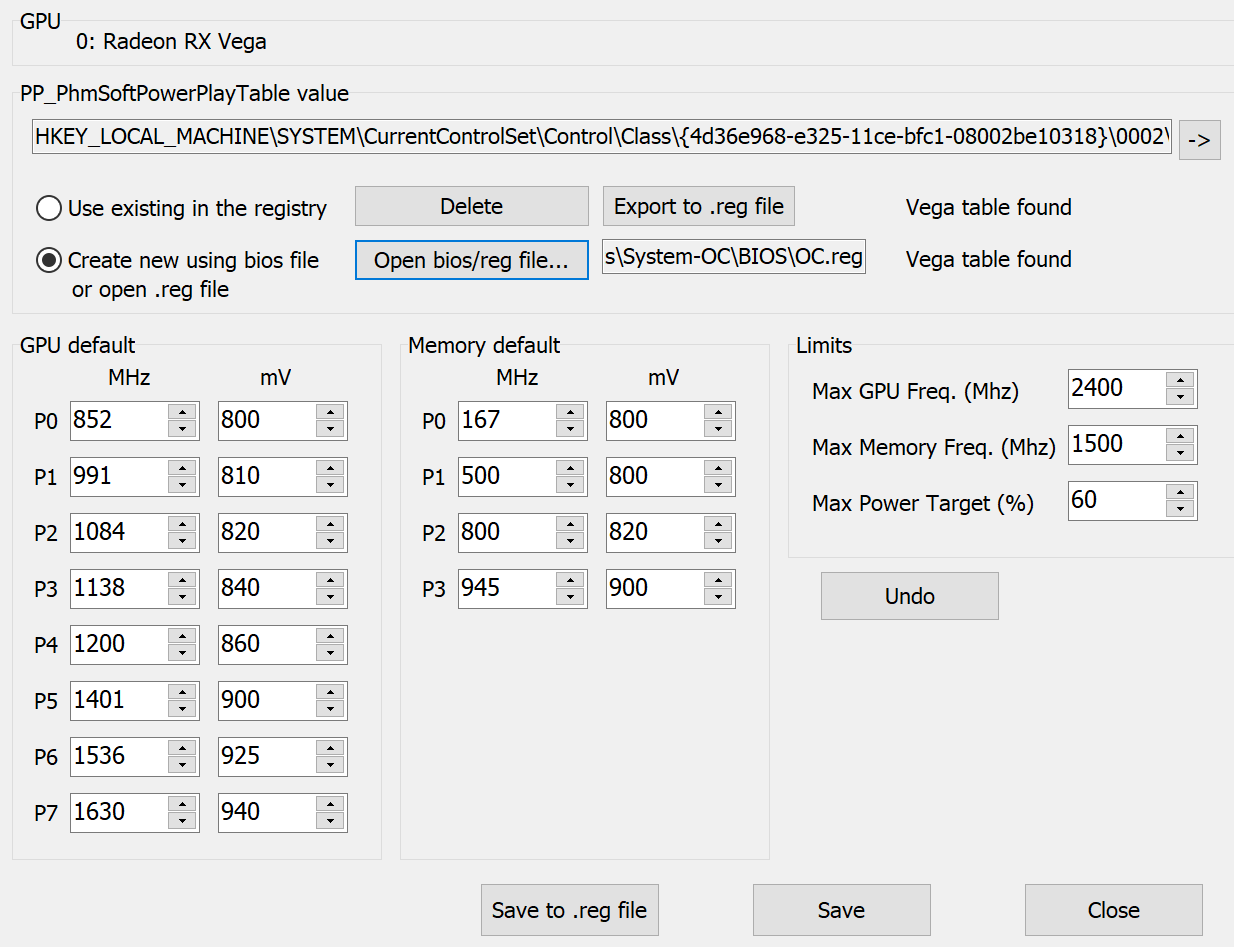Click the Delete button
Screen dimensions: 1234x947
coord(472,206)
